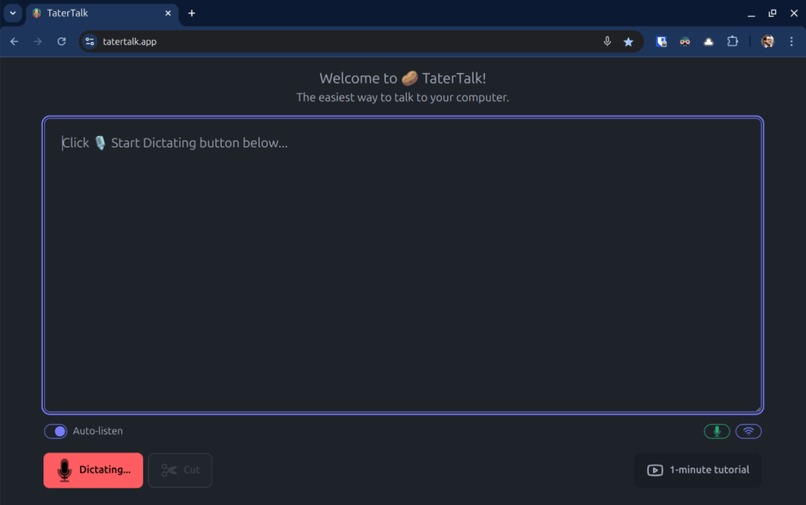Focus the dictation text area
806x505 pixels.
(402, 265)
